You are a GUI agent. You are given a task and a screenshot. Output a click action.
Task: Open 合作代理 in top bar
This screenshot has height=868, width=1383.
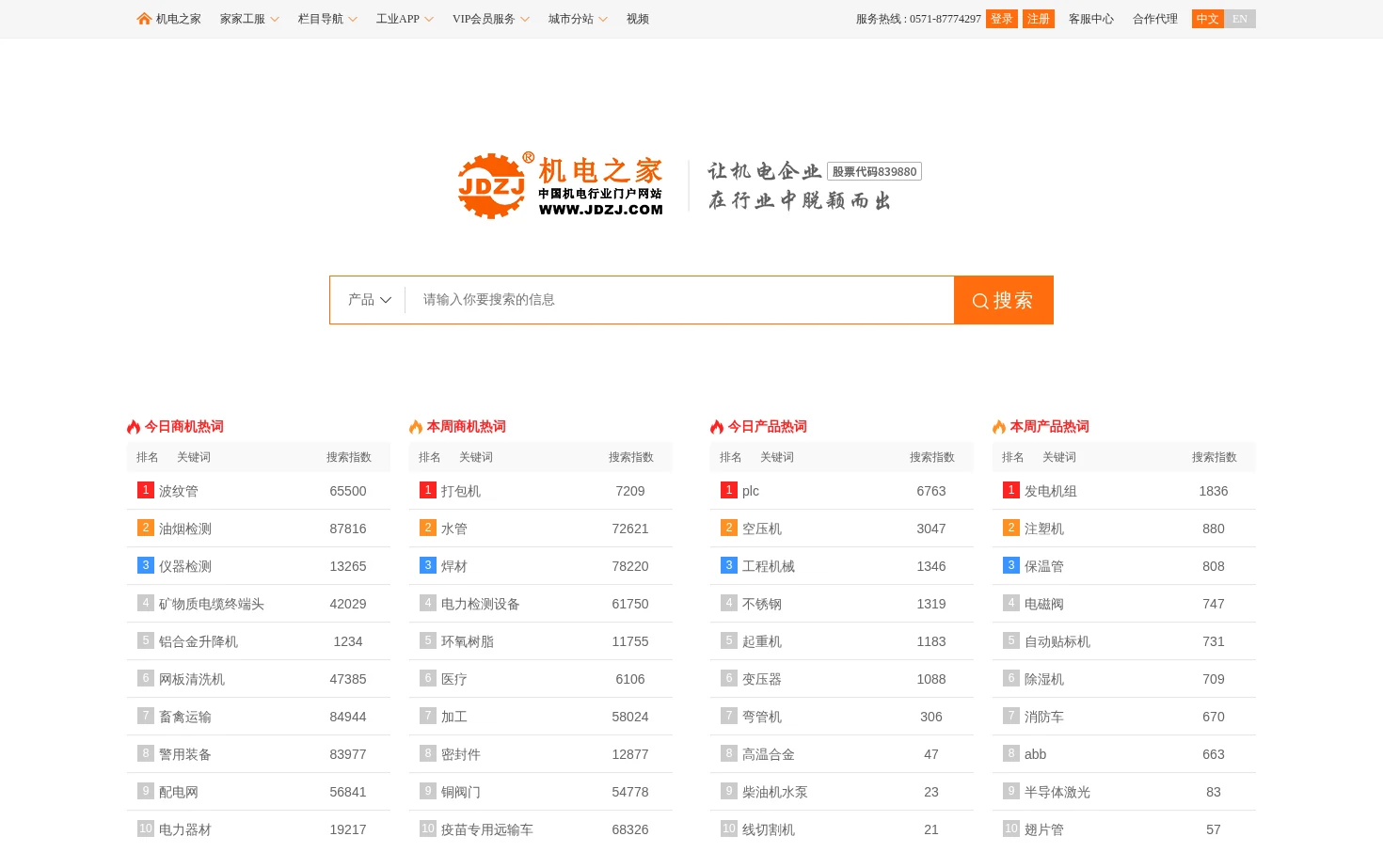[1155, 19]
